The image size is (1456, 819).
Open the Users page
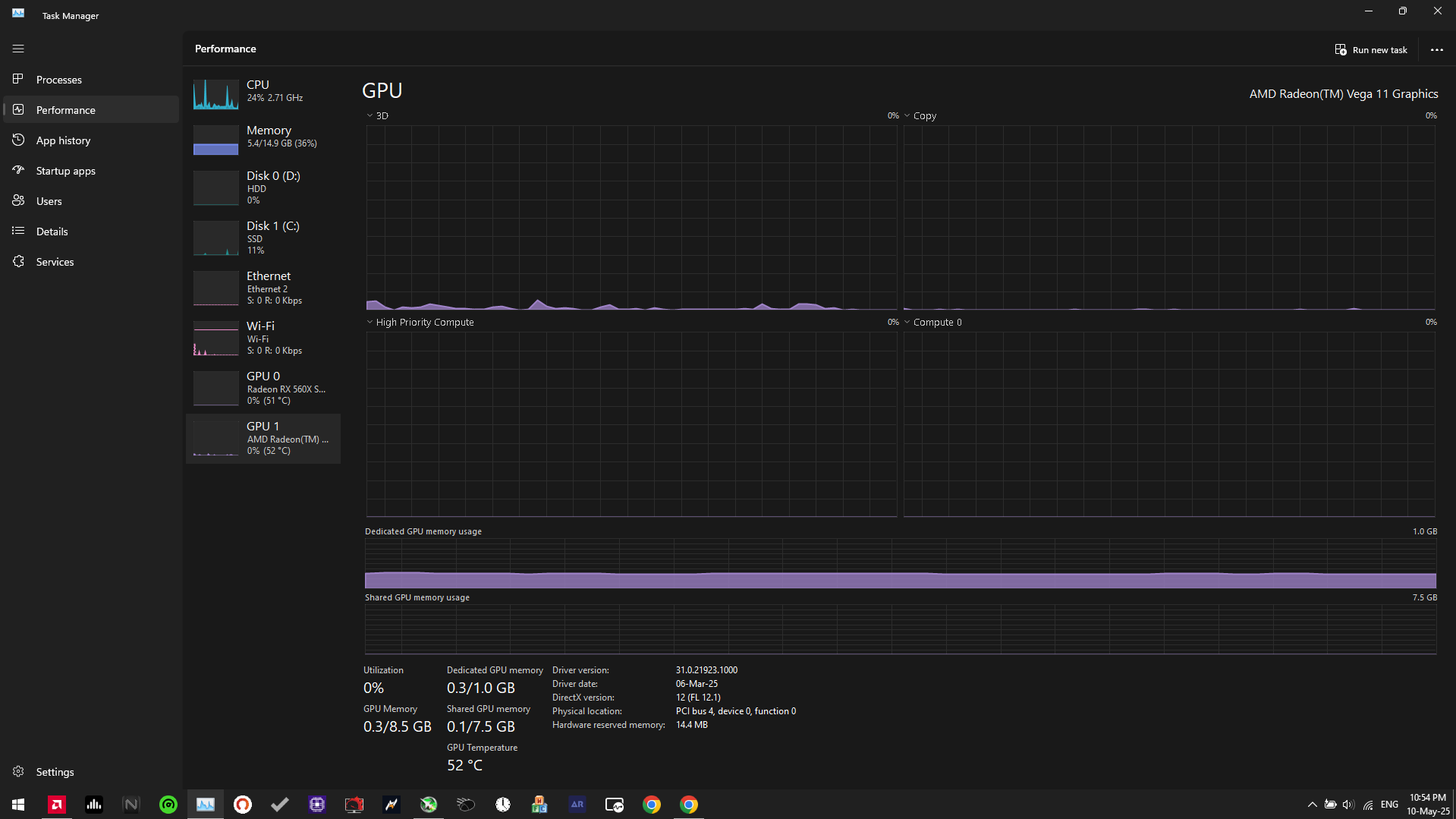pyautogui.click(x=91, y=201)
